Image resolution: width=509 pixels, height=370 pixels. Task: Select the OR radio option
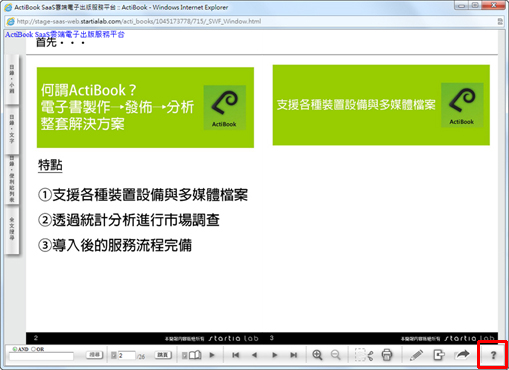coord(33,349)
